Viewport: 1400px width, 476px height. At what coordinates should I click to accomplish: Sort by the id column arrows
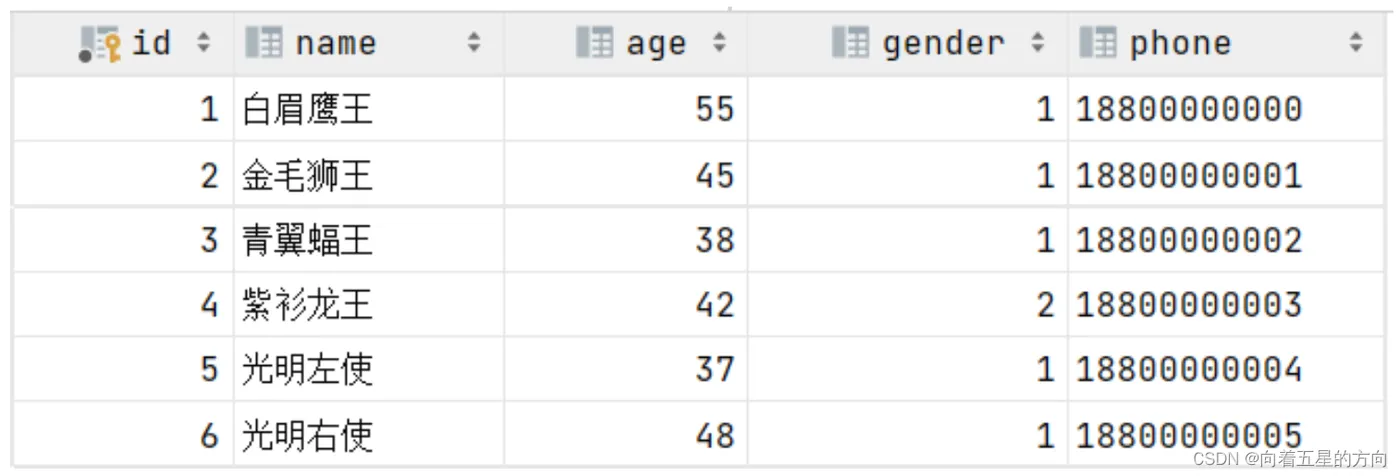click(204, 43)
